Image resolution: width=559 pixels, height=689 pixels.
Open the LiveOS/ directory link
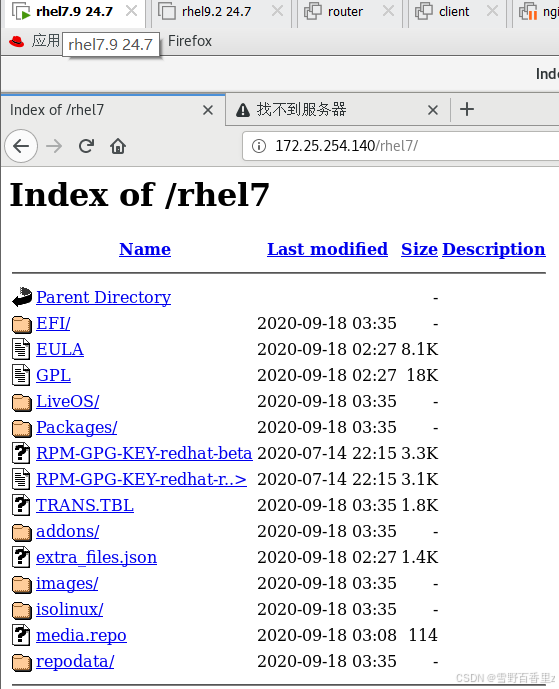pos(68,401)
